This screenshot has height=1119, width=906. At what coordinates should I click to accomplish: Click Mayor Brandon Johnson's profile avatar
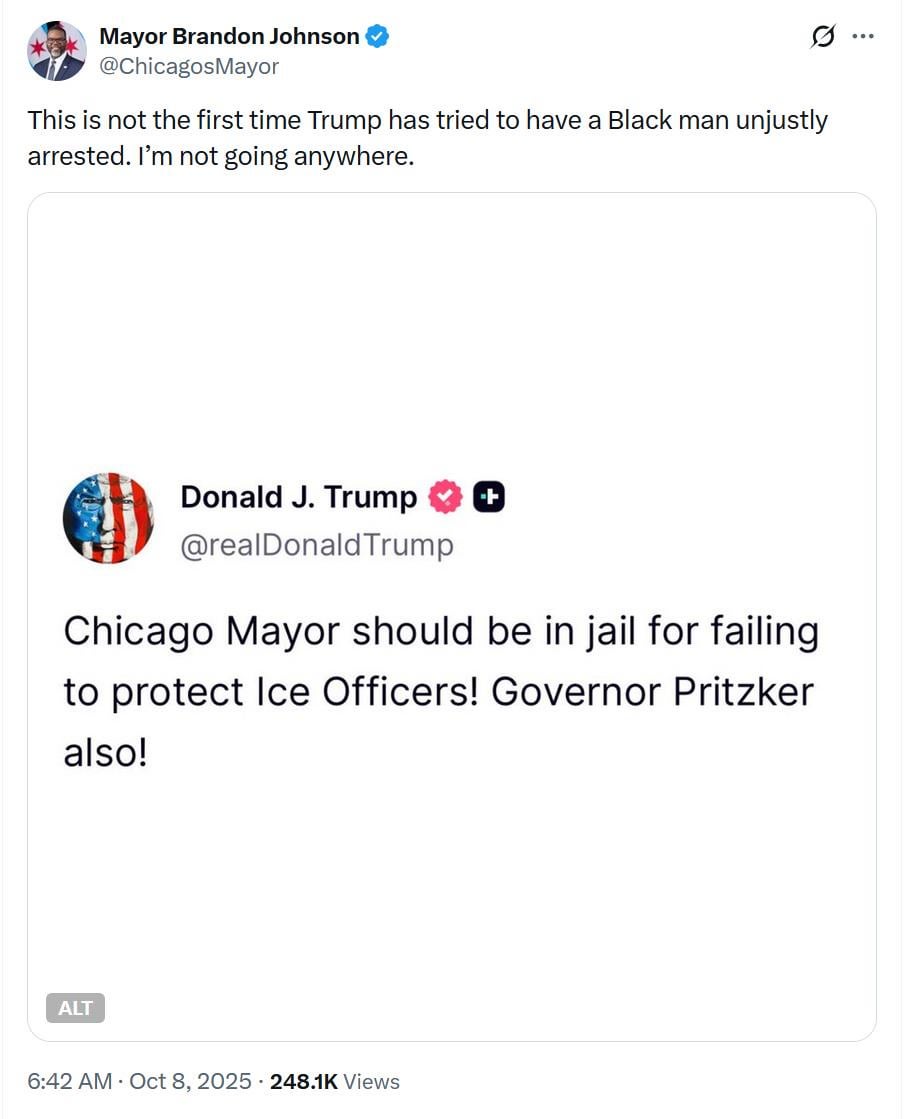coord(56,51)
